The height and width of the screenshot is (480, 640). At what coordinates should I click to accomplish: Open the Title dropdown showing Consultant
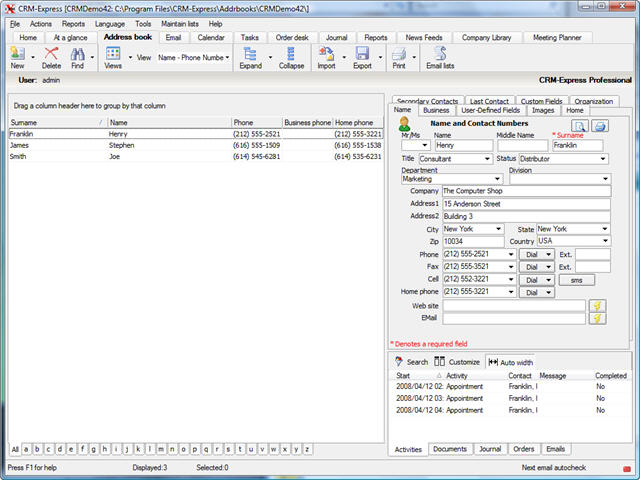click(x=486, y=159)
